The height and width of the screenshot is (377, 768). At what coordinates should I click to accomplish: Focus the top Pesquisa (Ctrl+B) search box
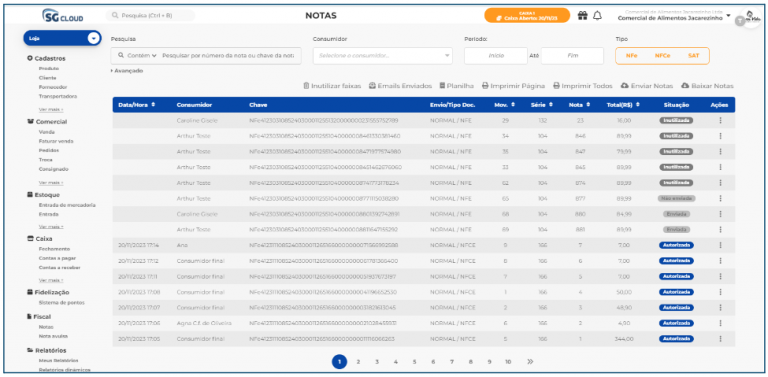pyautogui.click(x=150, y=16)
